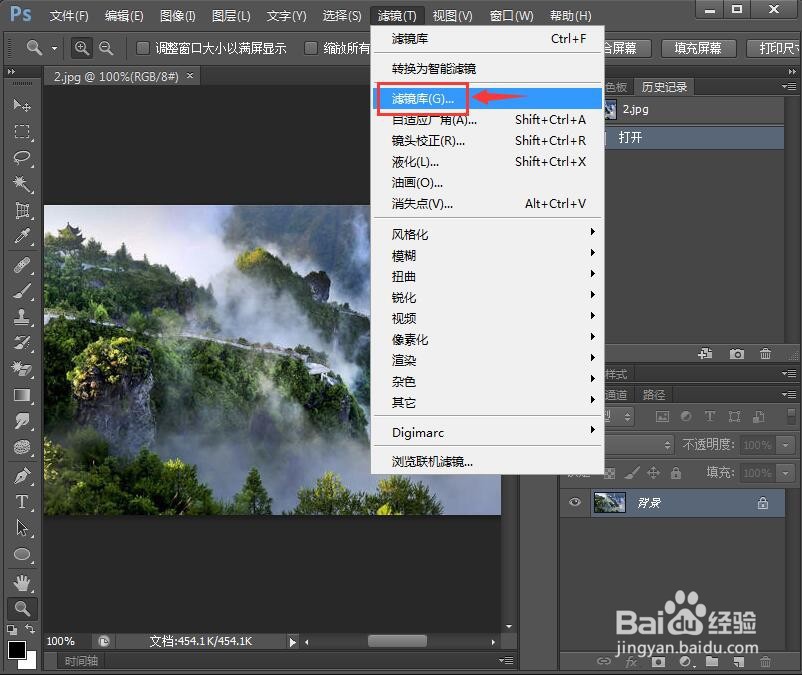Toggle resize windows to fit checkbox
The width and height of the screenshot is (802, 675).
tap(143, 49)
